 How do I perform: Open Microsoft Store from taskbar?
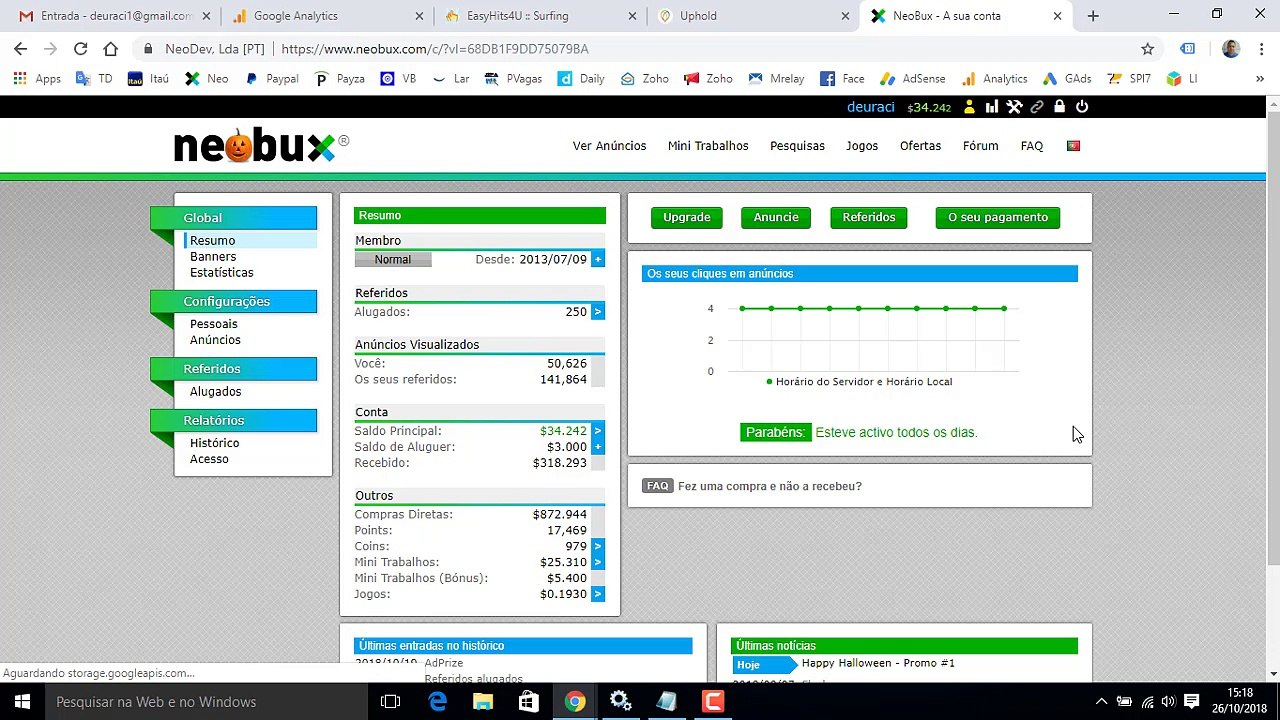(x=529, y=702)
